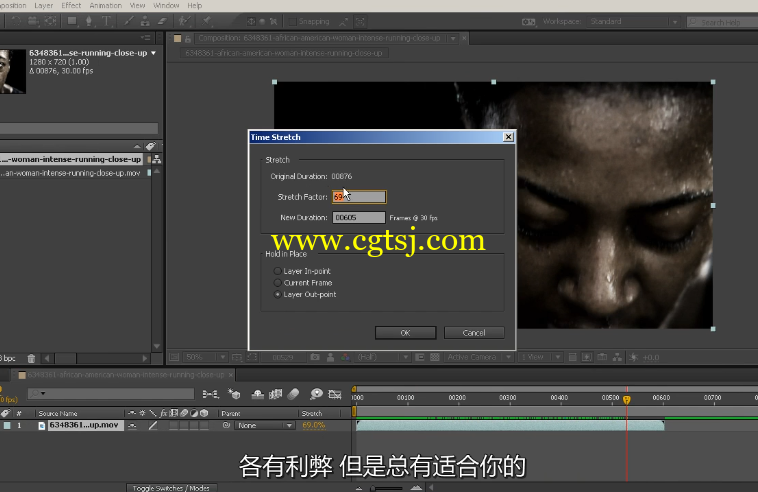Open the Active Camera dropdown

[x=478, y=357]
